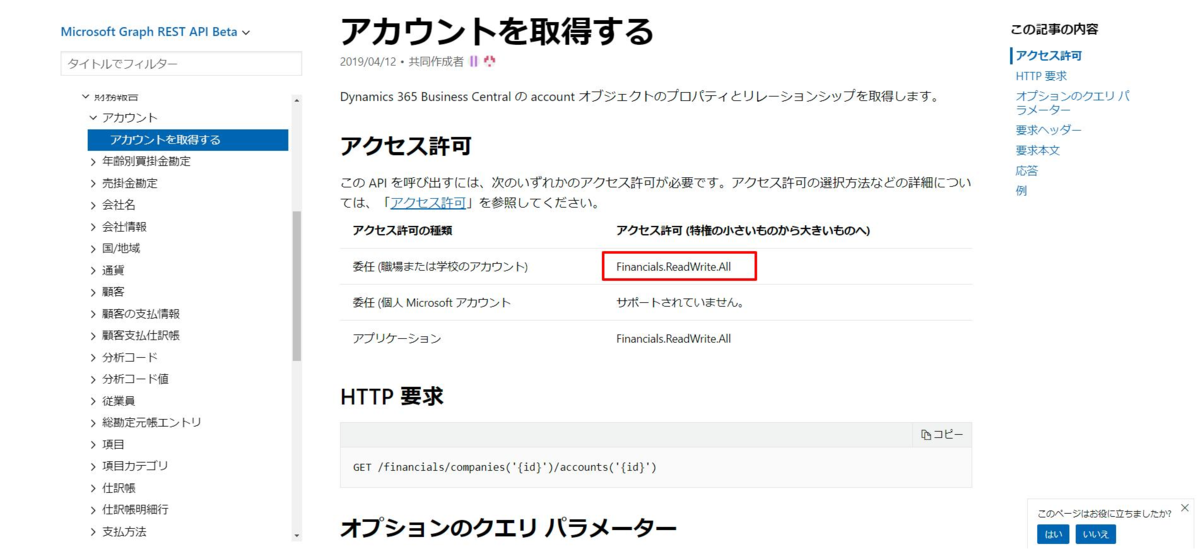Expand the 年齢別買掛金勘定 node chevron

[94, 162]
